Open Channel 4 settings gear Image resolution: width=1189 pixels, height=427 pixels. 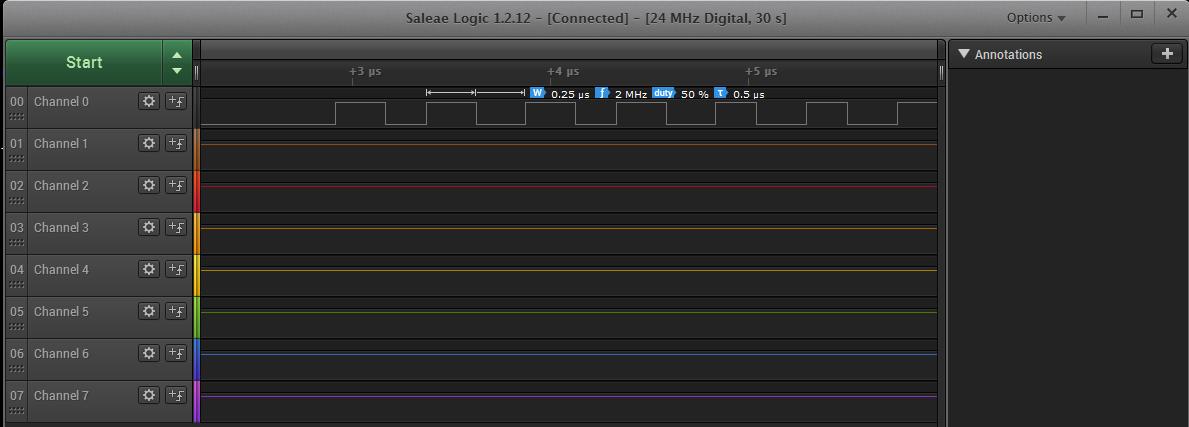[x=149, y=268]
